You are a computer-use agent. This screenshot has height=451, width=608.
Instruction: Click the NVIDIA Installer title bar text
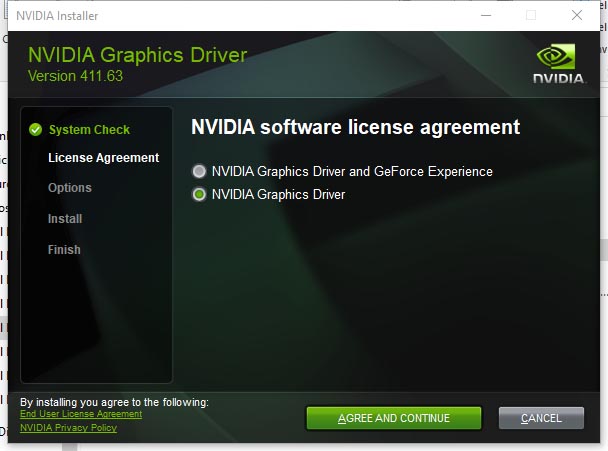point(57,16)
